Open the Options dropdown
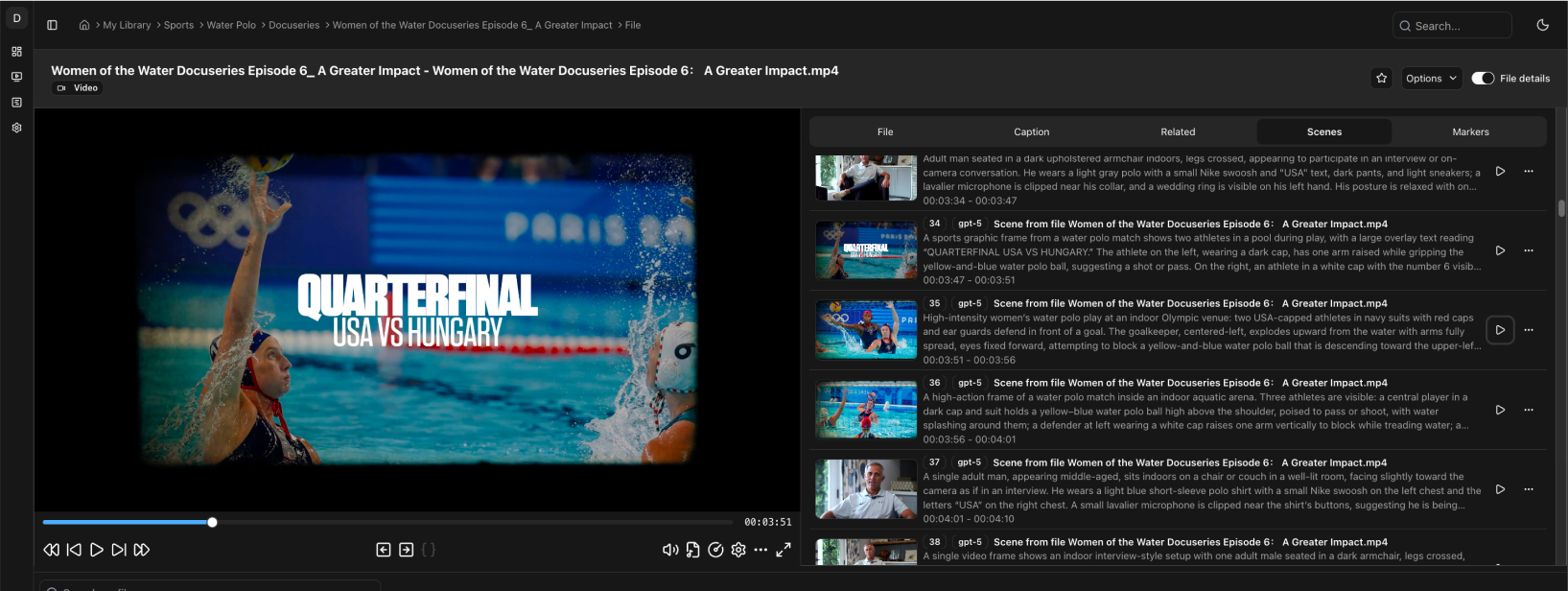The width and height of the screenshot is (1568, 591). pyautogui.click(x=1431, y=79)
